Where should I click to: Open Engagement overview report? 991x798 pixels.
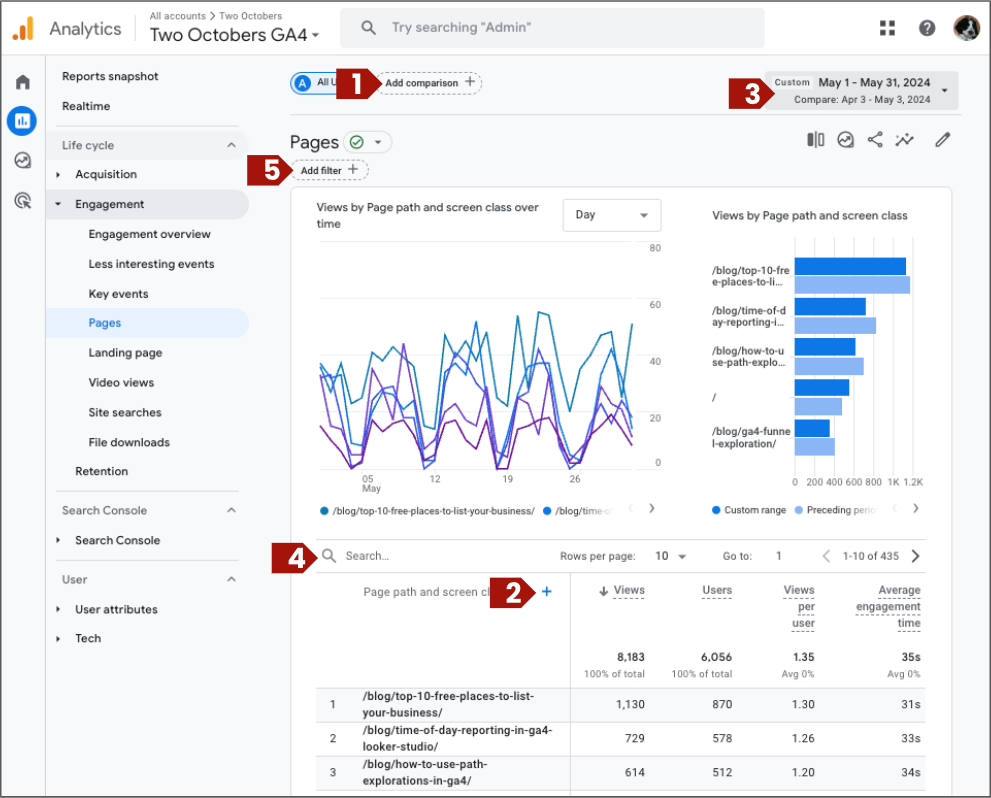tap(149, 234)
